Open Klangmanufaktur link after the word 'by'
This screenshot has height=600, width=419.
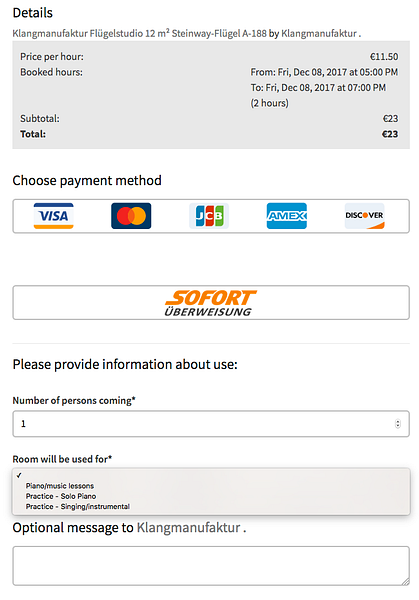coord(319,34)
